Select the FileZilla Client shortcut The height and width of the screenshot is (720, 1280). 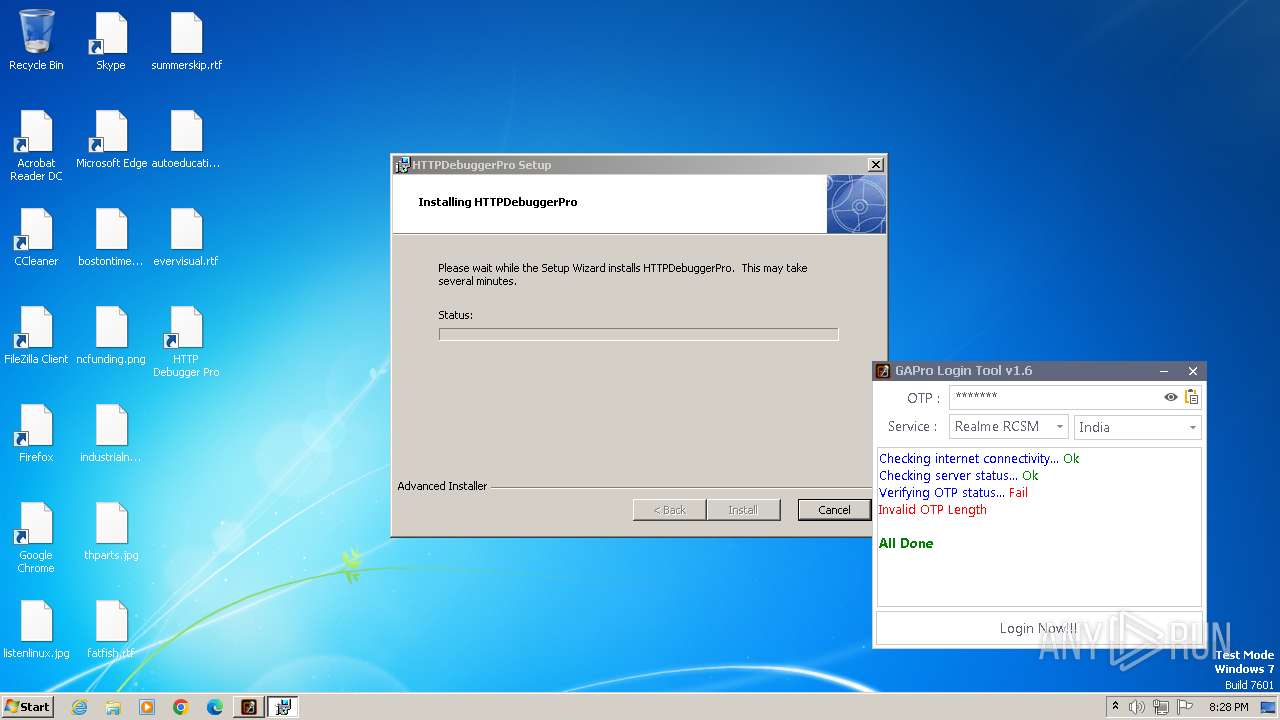(36, 334)
